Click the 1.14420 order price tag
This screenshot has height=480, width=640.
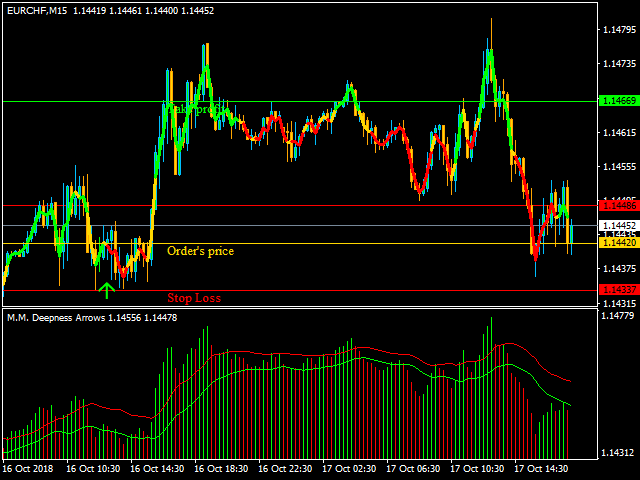coord(619,243)
